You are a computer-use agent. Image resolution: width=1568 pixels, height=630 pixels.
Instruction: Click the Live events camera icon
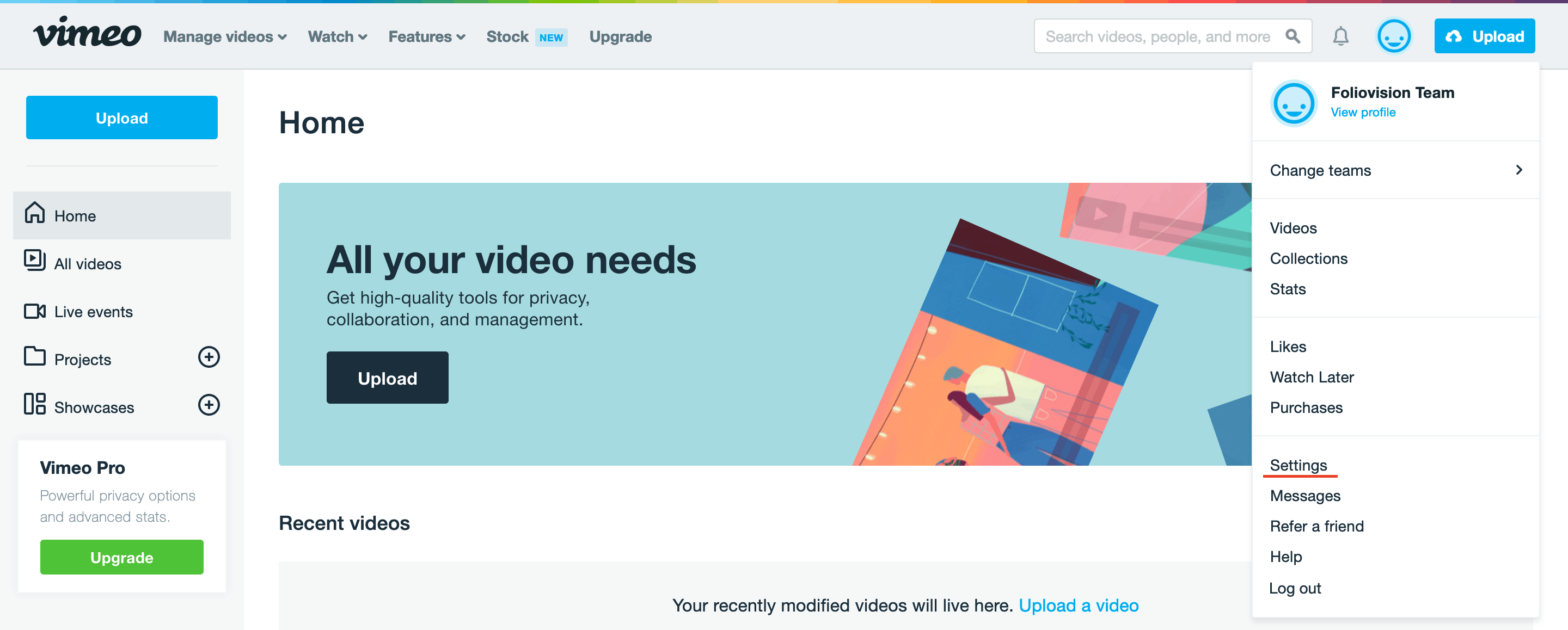click(x=35, y=311)
